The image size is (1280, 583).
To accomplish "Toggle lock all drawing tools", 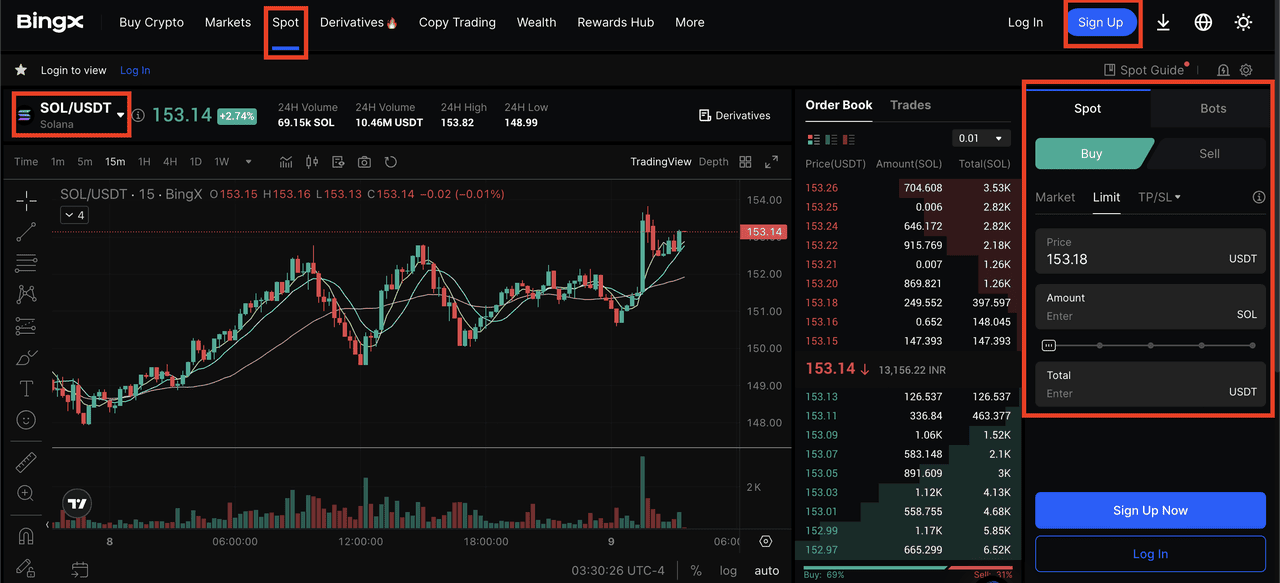I will click(x=26, y=566).
